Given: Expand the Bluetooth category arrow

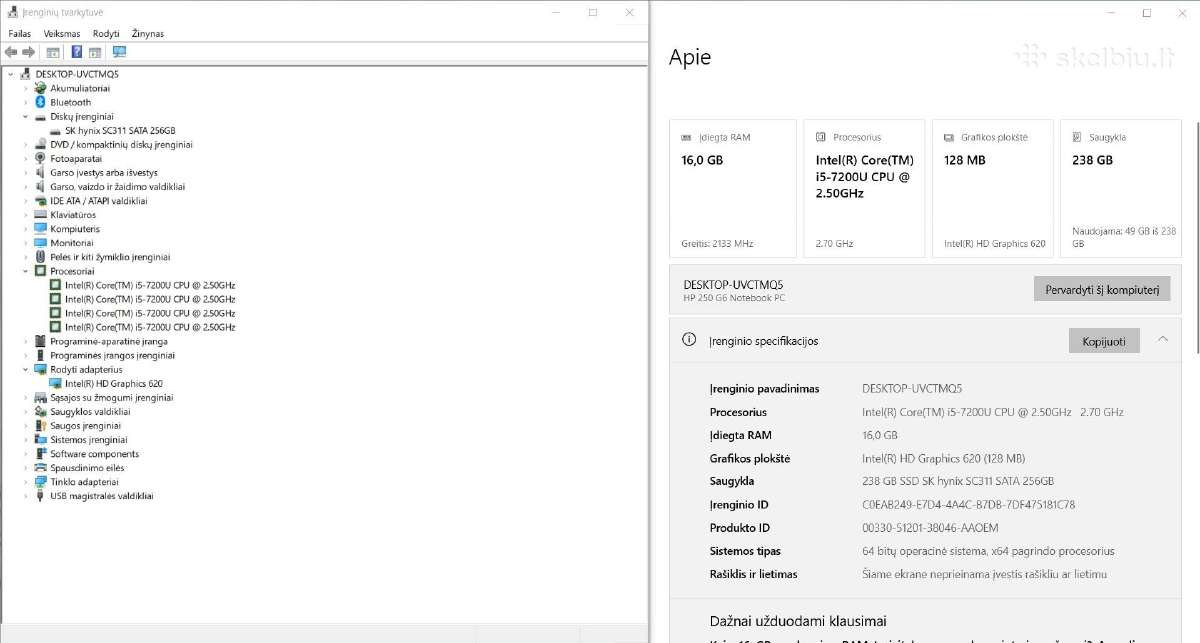Looking at the screenshot, I should (26, 102).
